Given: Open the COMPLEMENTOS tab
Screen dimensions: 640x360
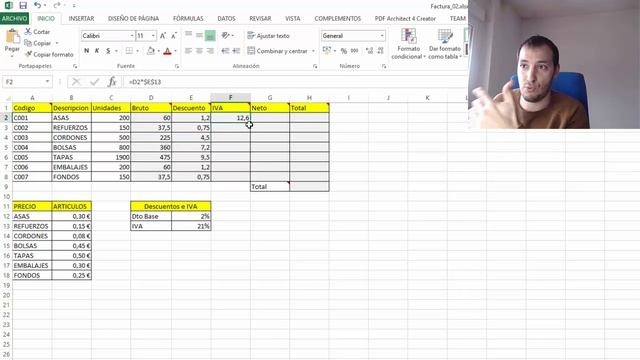Looking at the screenshot, I should pos(338,18).
